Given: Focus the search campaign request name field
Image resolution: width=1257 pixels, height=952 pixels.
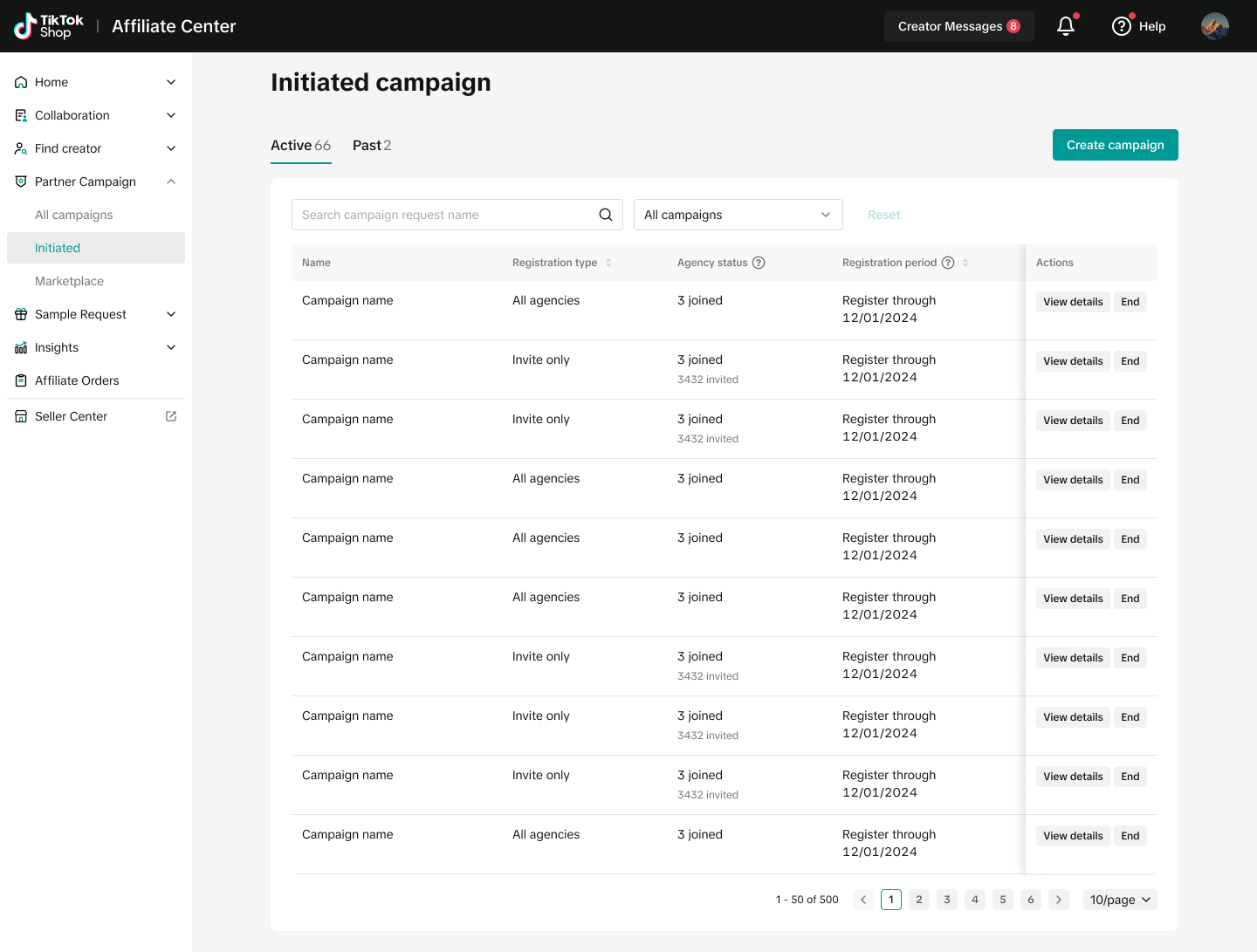Looking at the screenshot, I should (445, 215).
